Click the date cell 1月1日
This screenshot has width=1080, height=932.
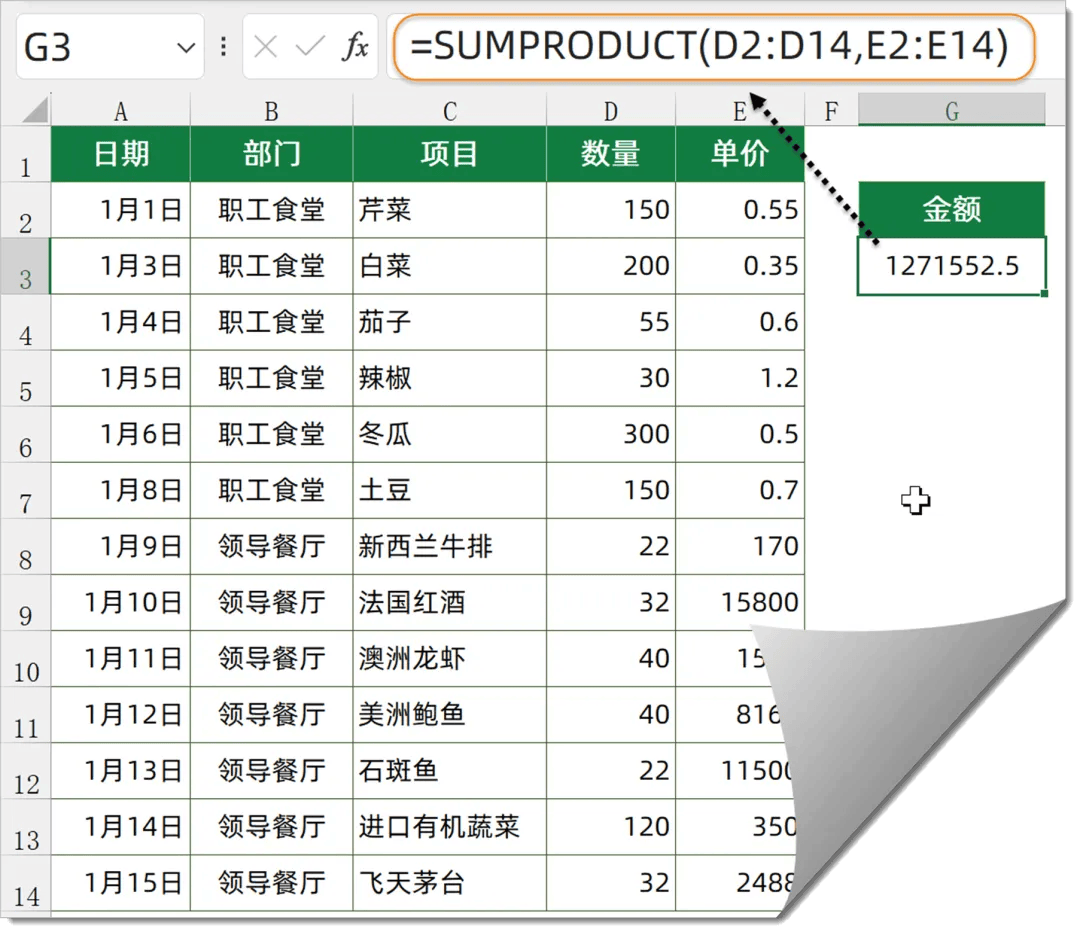pyautogui.click(x=121, y=210)
